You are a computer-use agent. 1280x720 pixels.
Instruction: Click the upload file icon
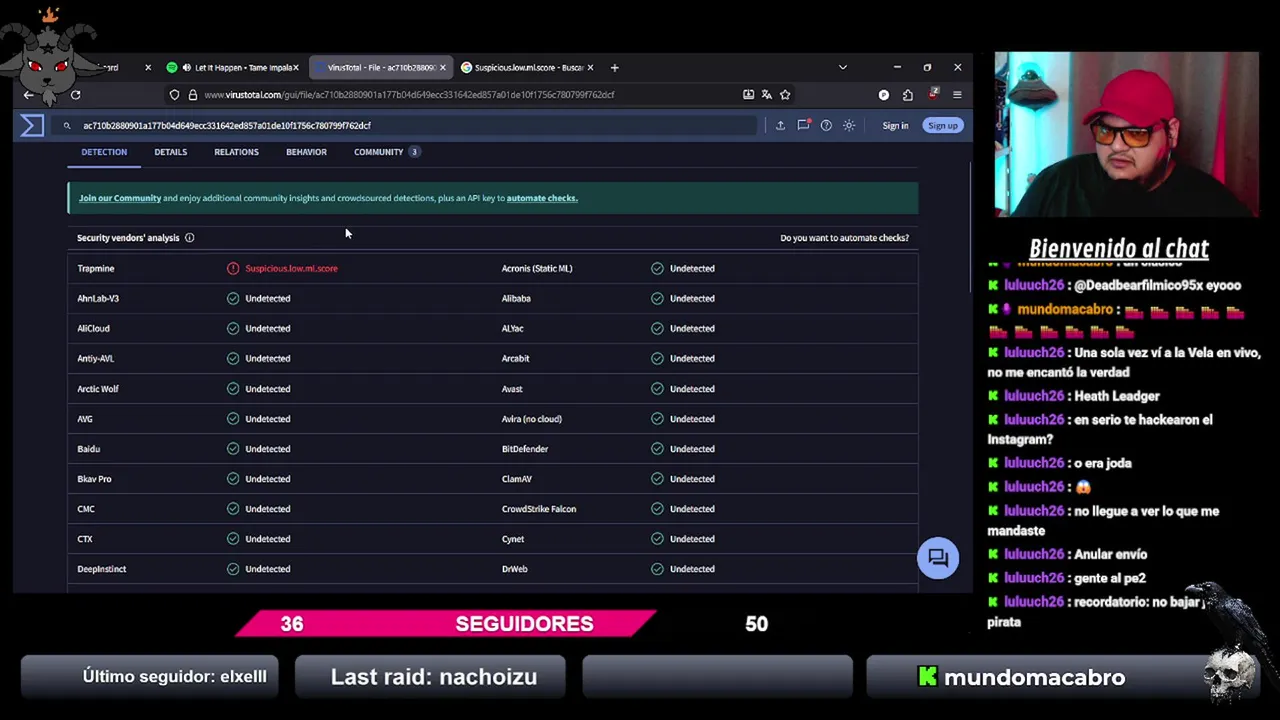point(780,126)
